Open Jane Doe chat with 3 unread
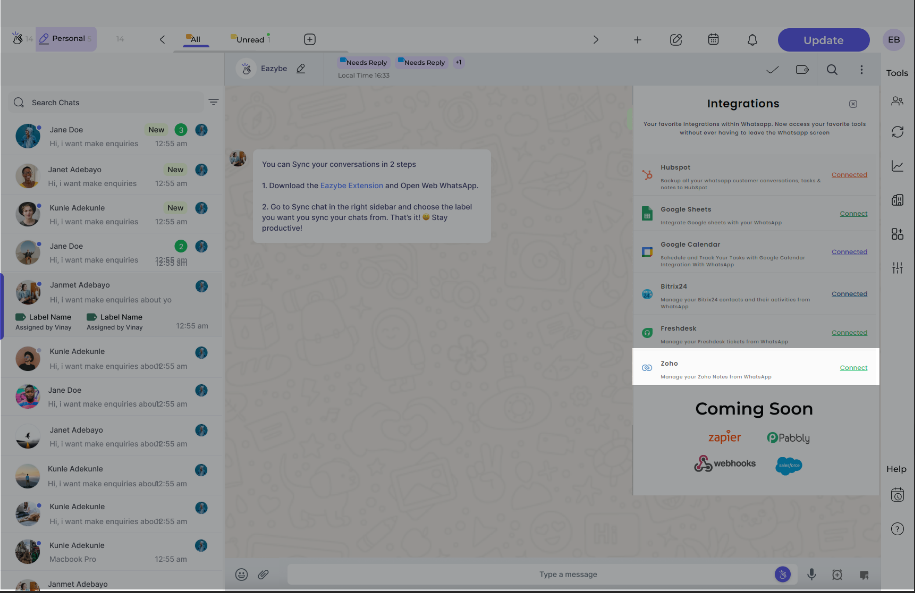Image resolution: width=915 pixels, height=593 pixels. tap(112, 136)
